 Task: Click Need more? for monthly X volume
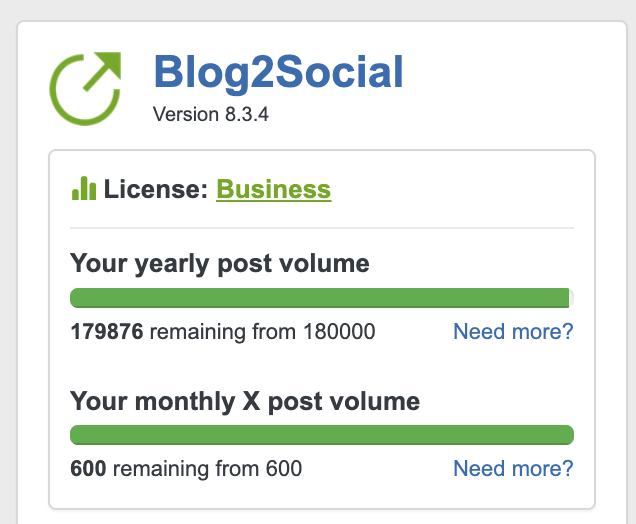coord(513,468)
